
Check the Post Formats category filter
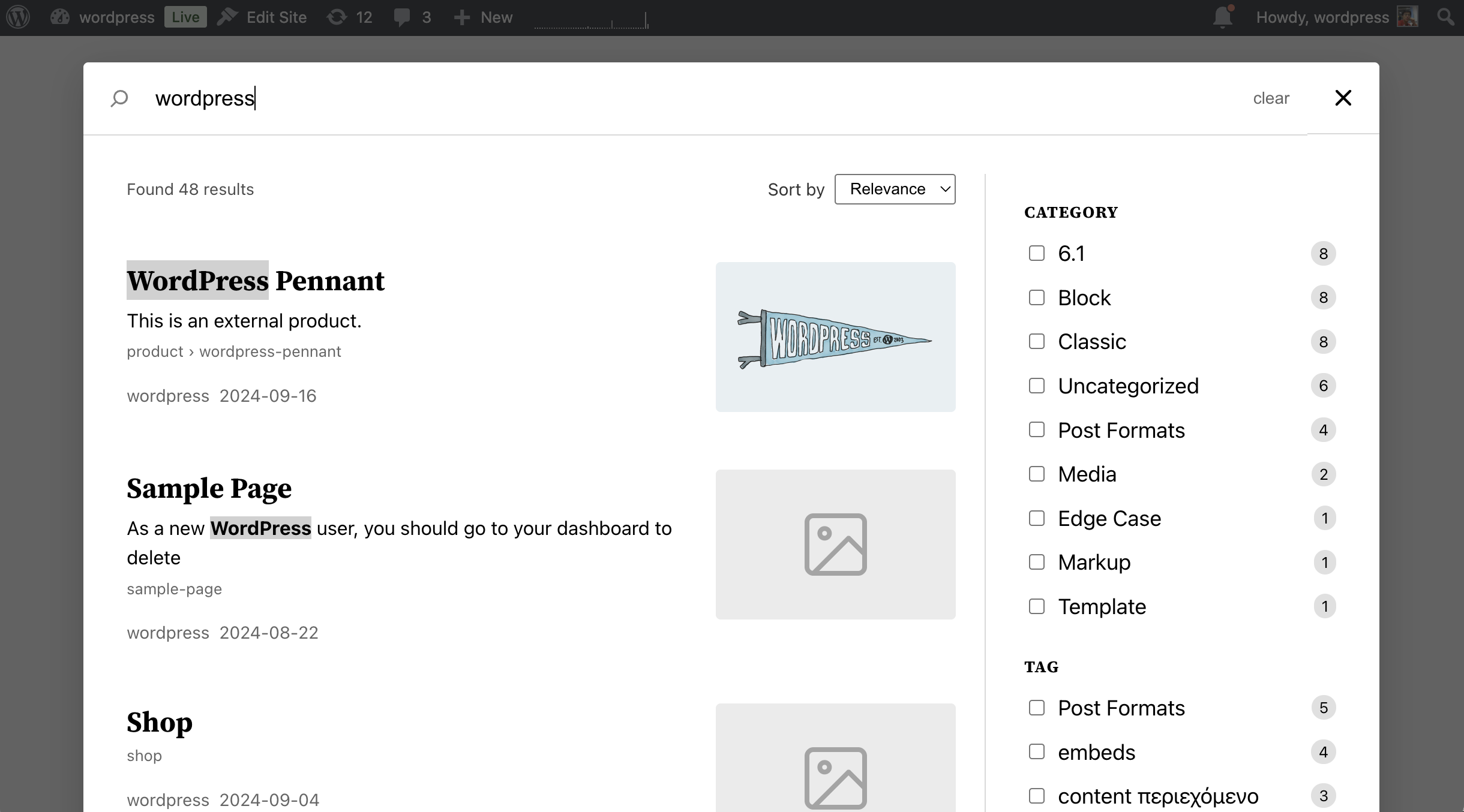click(1037, 429)
